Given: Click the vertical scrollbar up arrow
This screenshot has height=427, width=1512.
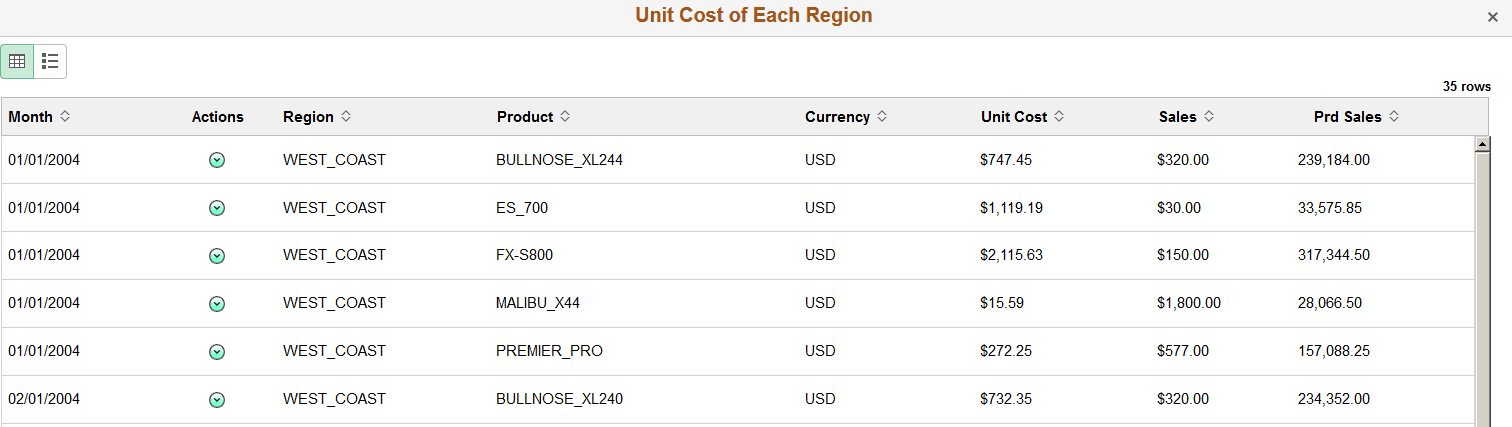Looking at the screenshot, I should (x=1484, y=144).
